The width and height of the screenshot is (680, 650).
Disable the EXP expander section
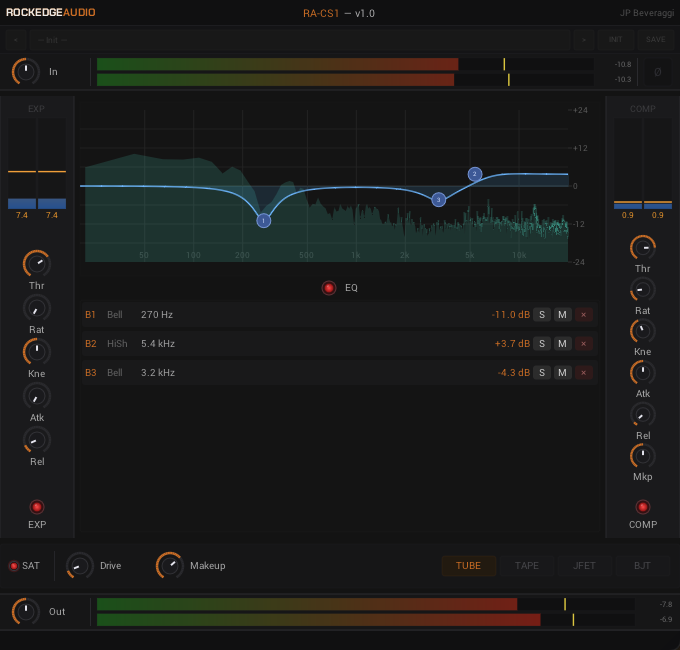click(x=37, y=507)
